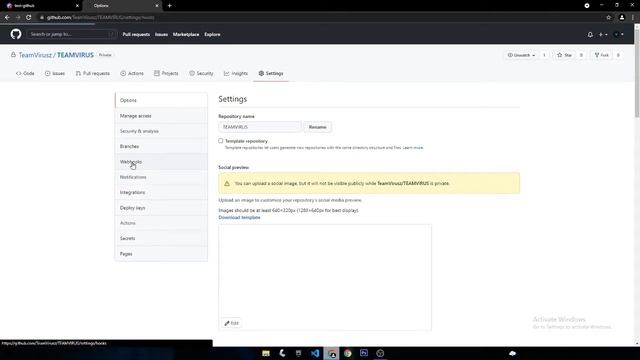Go back with the browser back arrow
640x360 pixels.
pos(7,18)
